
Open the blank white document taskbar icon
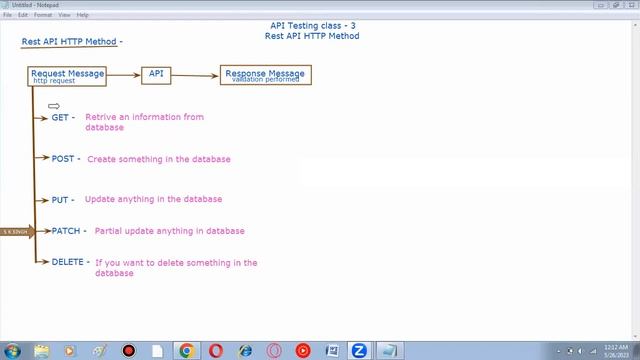tap(157, 351)
